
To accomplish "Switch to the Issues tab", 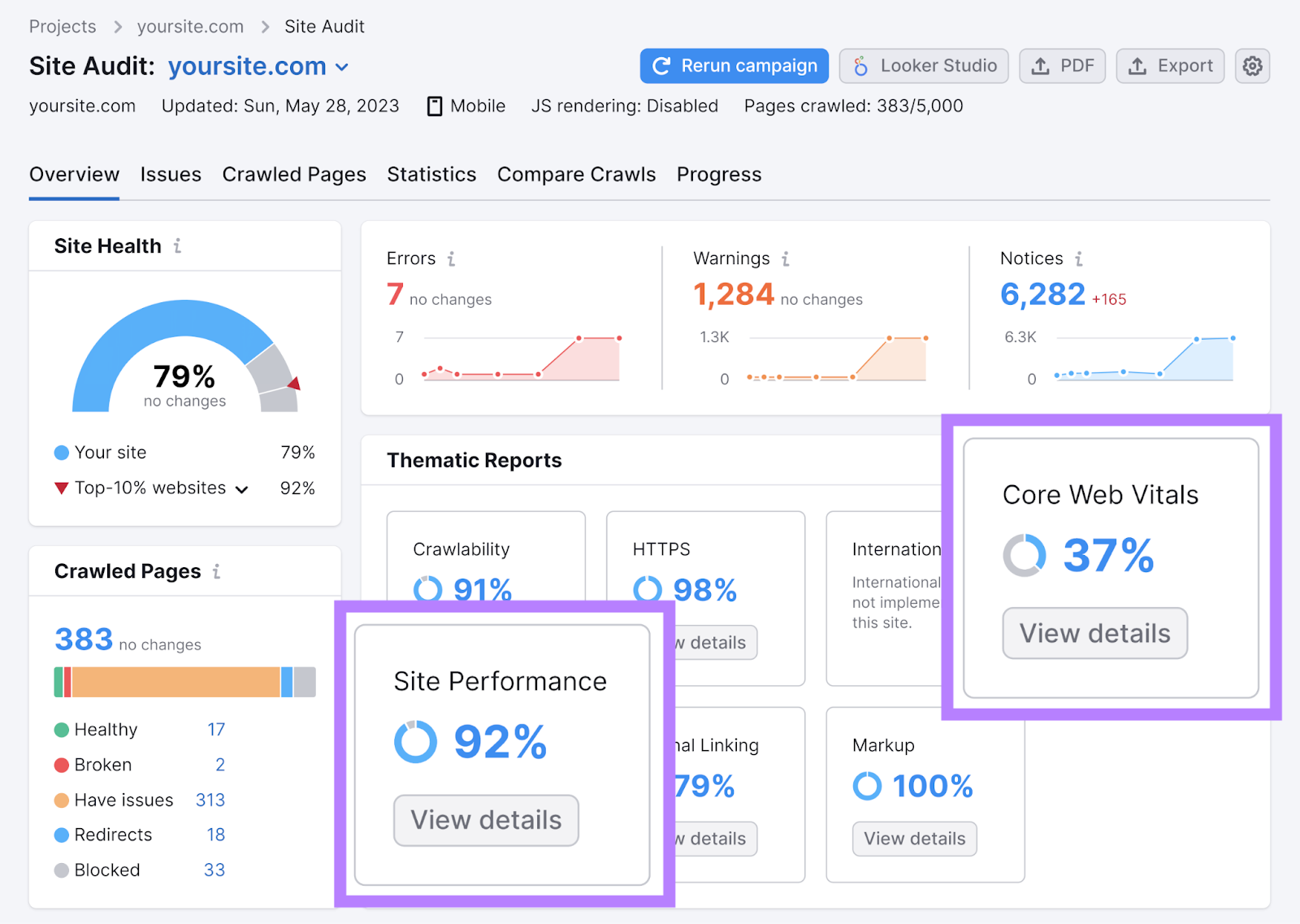I will pos(171,174).
